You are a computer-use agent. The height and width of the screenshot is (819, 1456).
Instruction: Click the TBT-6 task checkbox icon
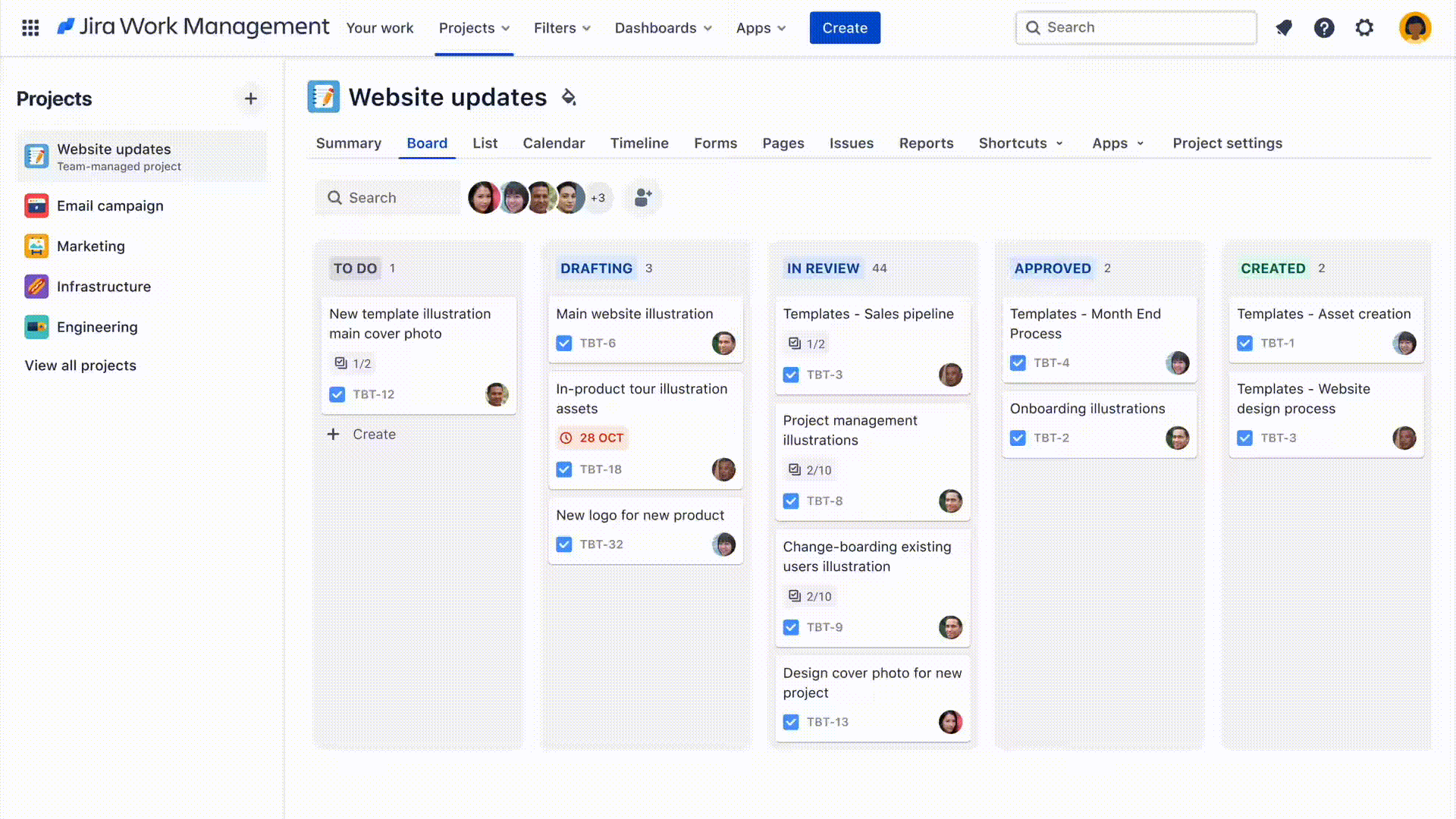coord(564,344)
